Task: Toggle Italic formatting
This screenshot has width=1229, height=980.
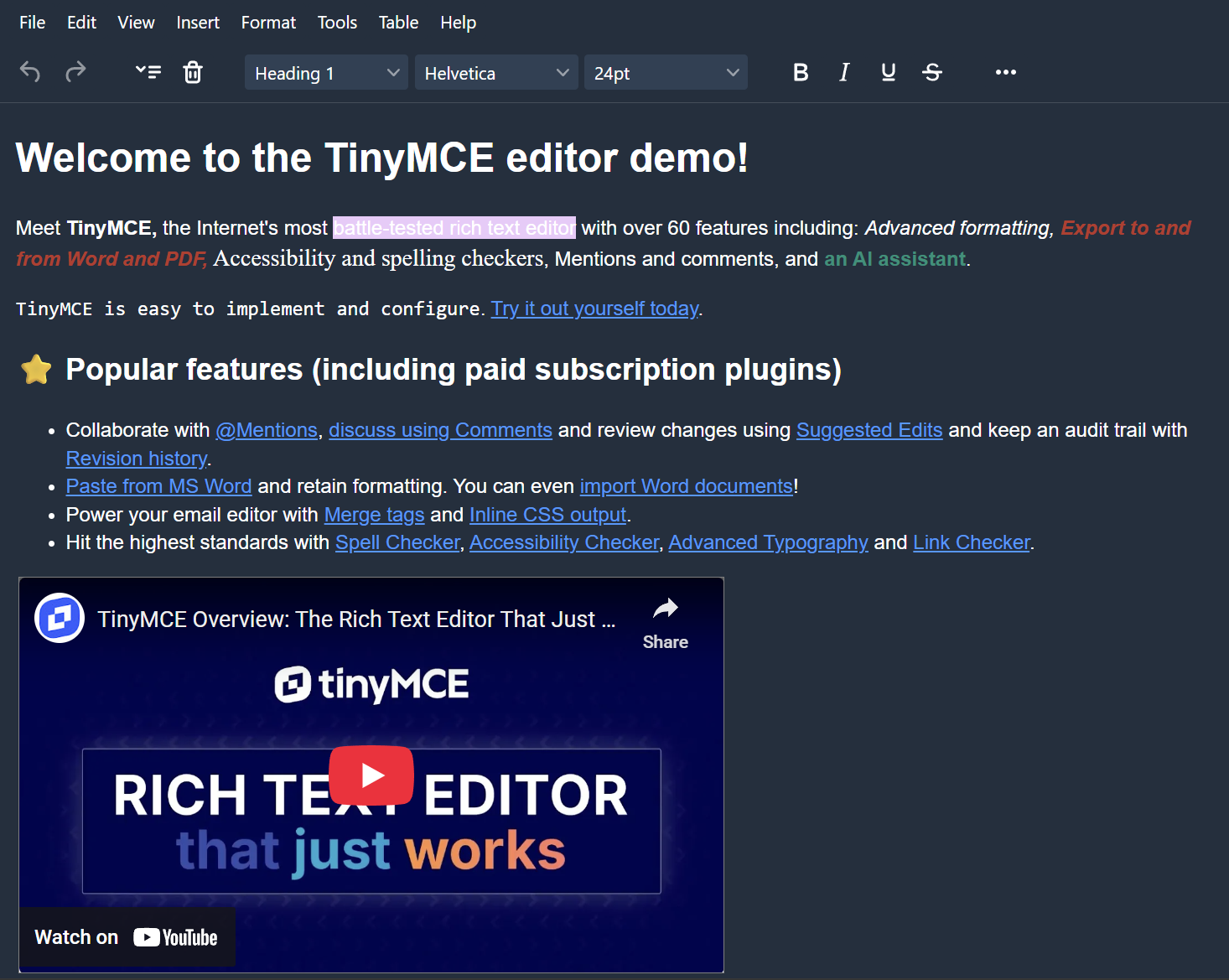Action: (x=844, y=72)
